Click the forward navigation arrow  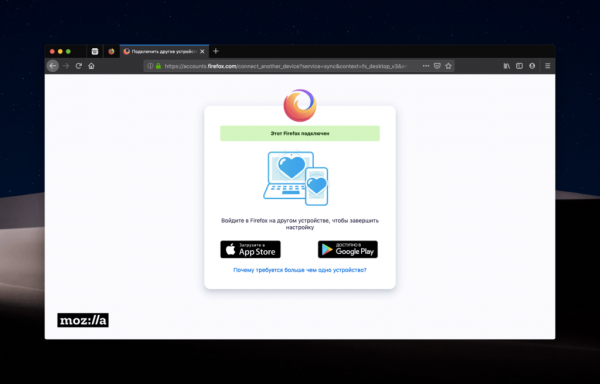66,66
